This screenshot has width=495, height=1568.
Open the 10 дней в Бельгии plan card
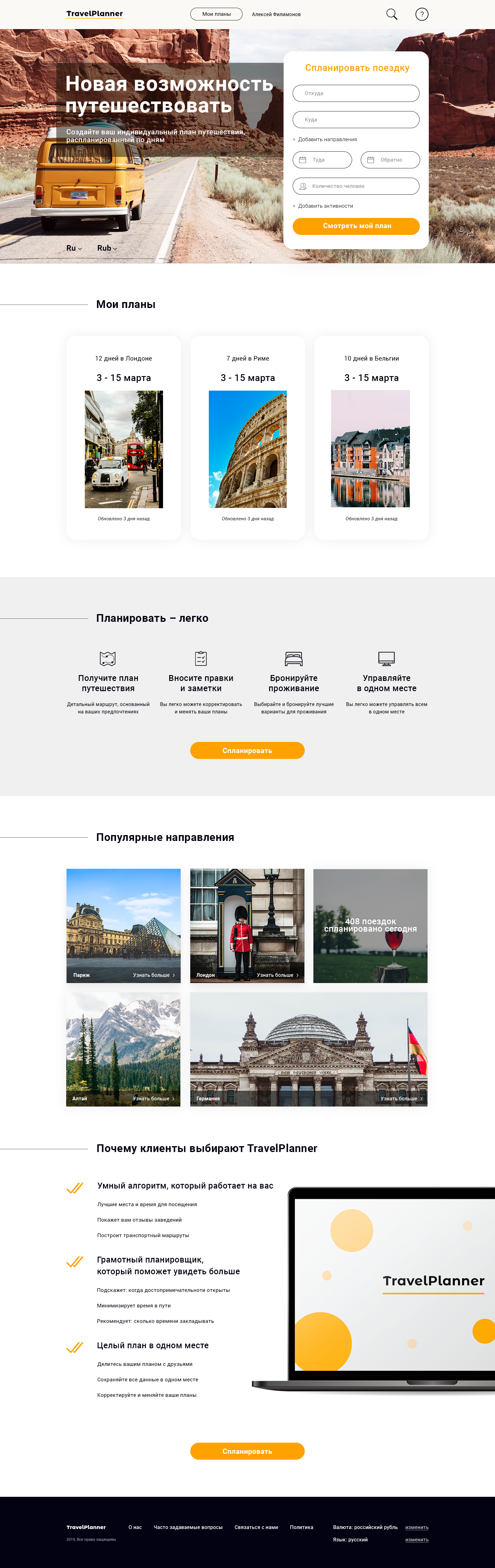[x=372, y=438]
